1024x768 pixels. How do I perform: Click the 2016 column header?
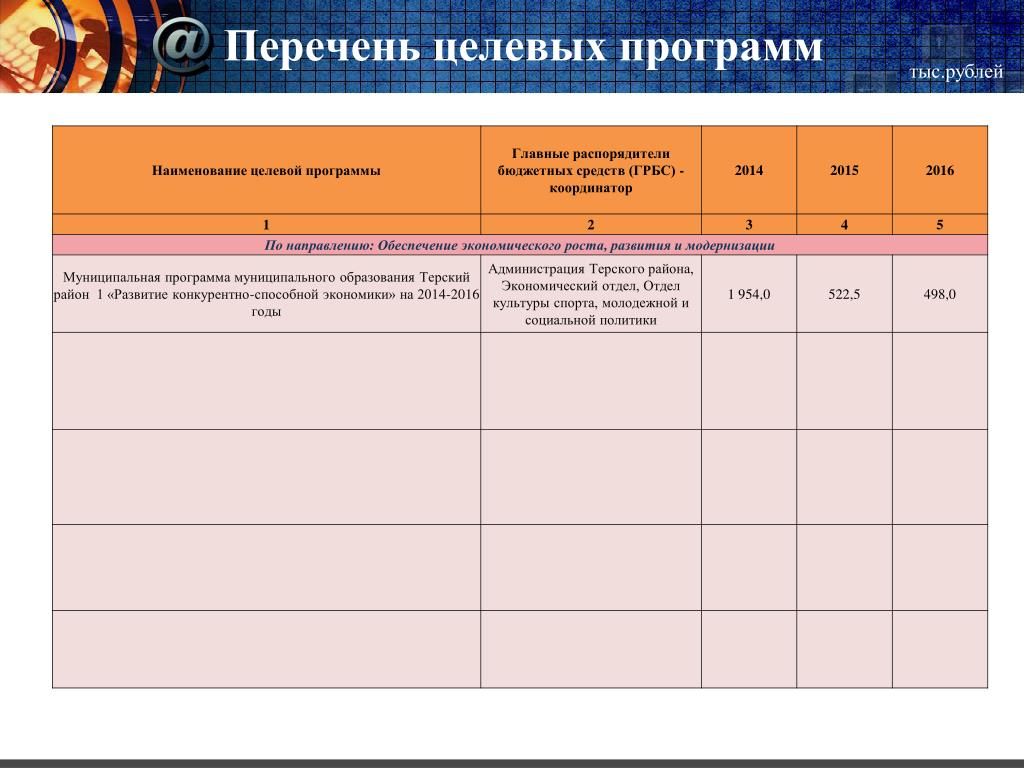[940, 170]
